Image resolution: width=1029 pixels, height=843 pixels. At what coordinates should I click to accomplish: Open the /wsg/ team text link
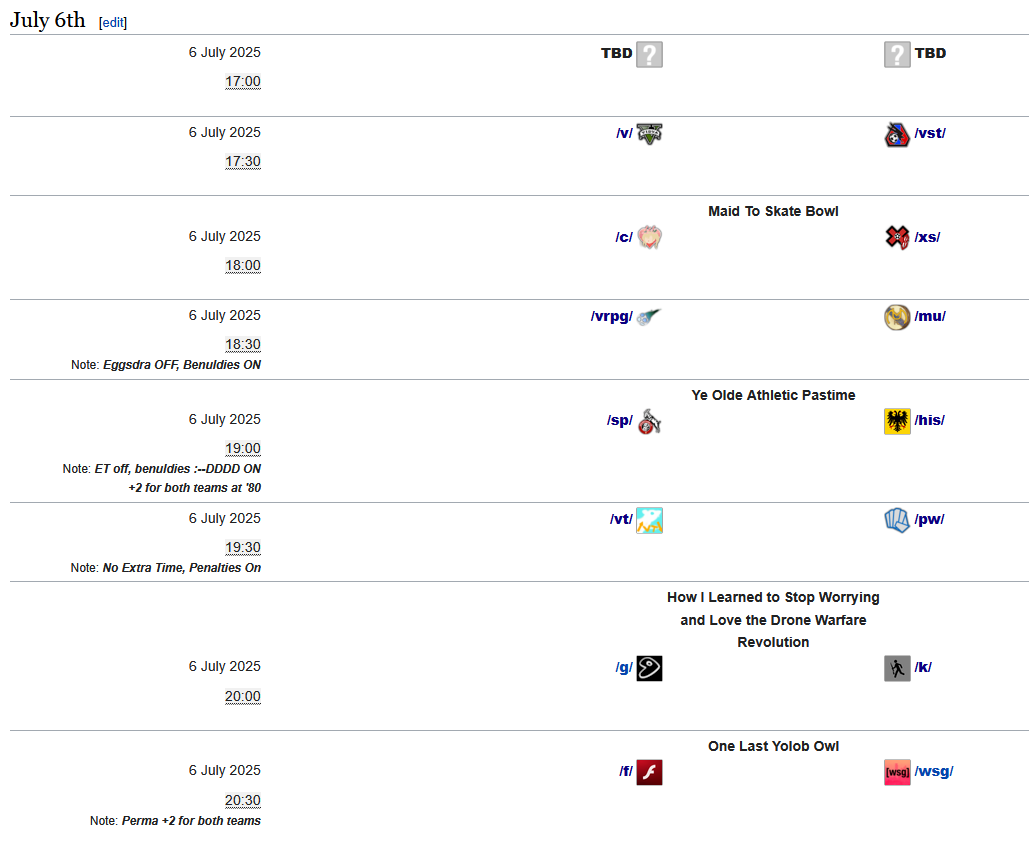tap(933, 771)
